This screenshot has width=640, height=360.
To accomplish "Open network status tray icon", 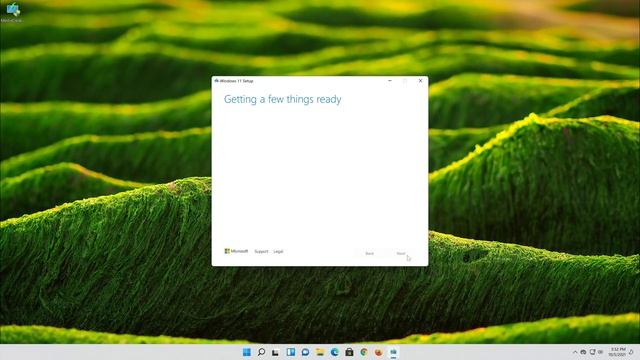I will [x=592, y=352].
